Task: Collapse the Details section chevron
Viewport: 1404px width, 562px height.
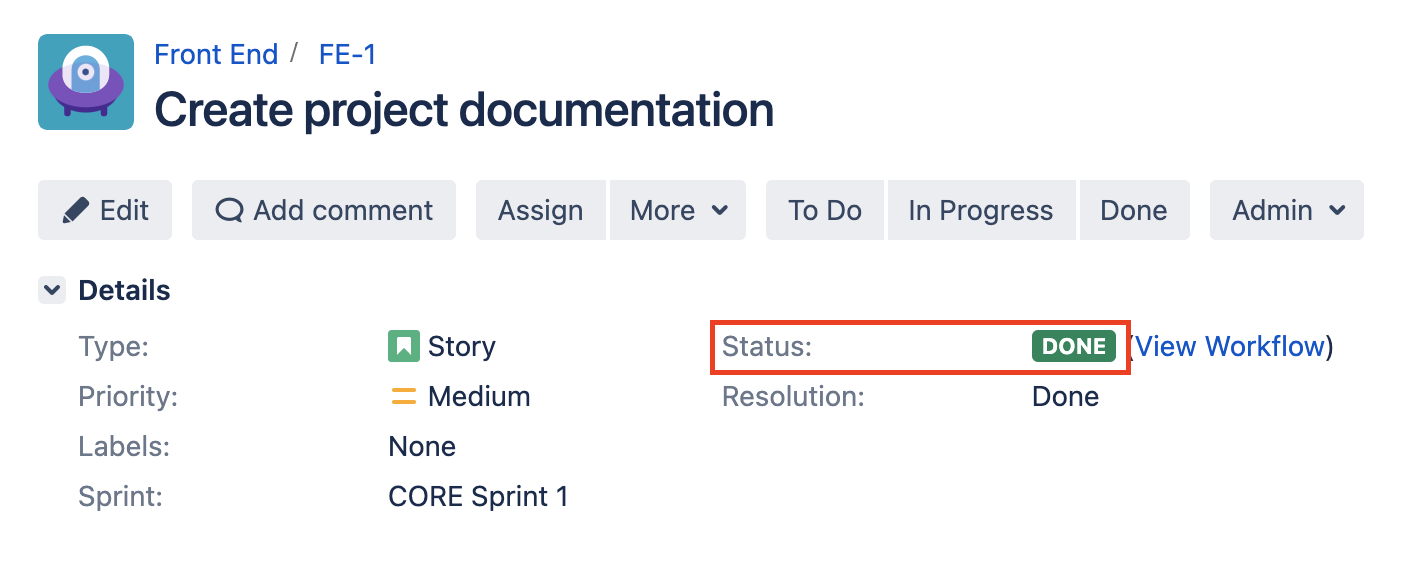Action: 52,291
